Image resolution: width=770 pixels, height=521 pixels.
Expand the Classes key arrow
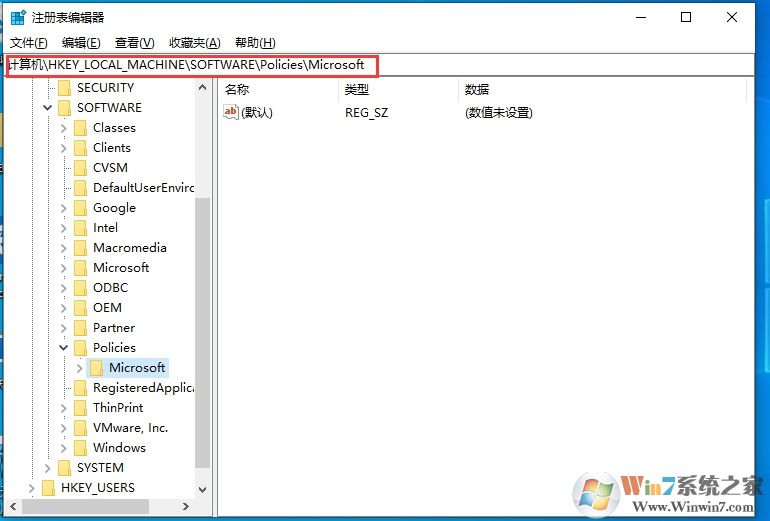click(63, 128)
